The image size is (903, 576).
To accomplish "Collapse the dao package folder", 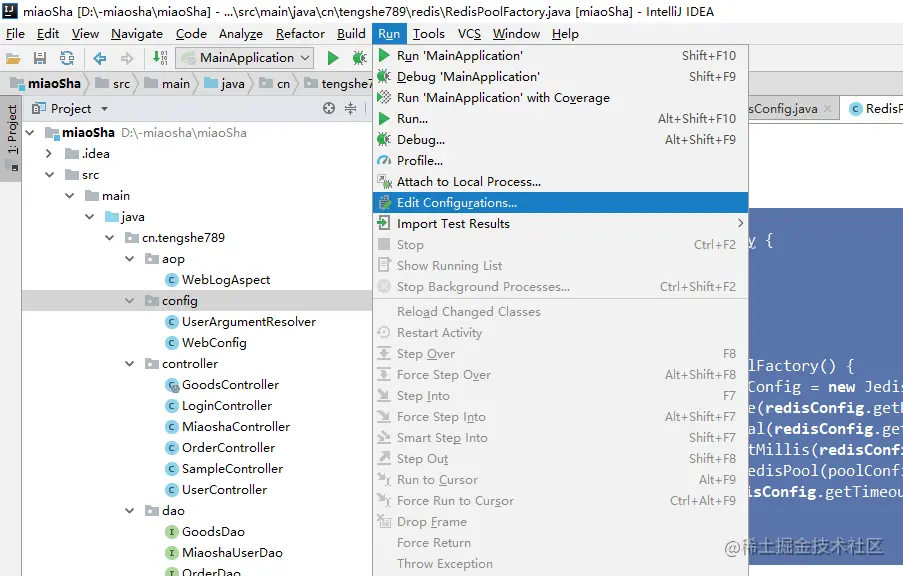I will [x=130, y=511].
